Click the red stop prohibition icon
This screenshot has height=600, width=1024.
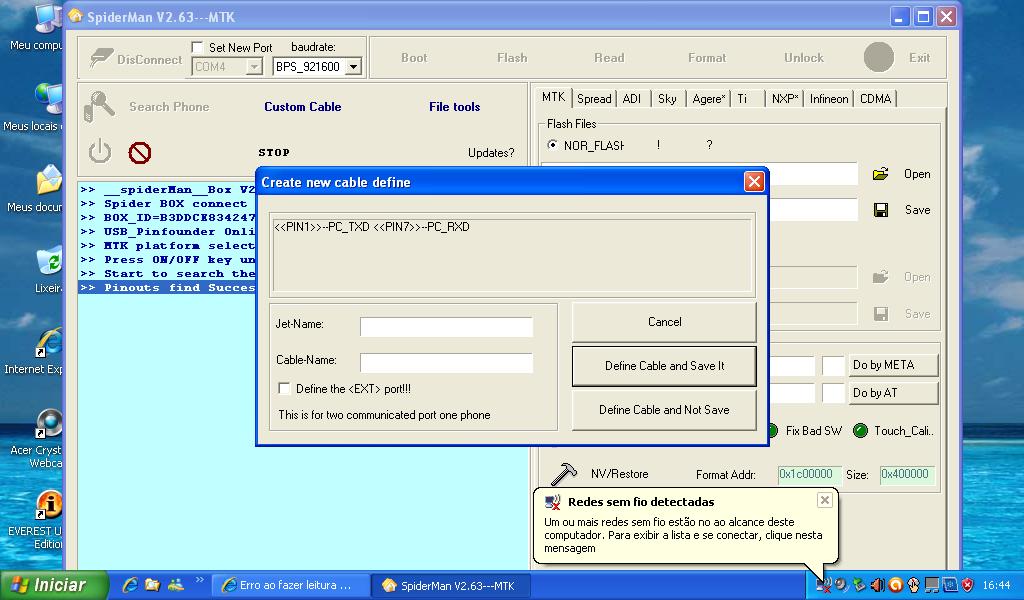pyautogui.click(x=140, y=153)
